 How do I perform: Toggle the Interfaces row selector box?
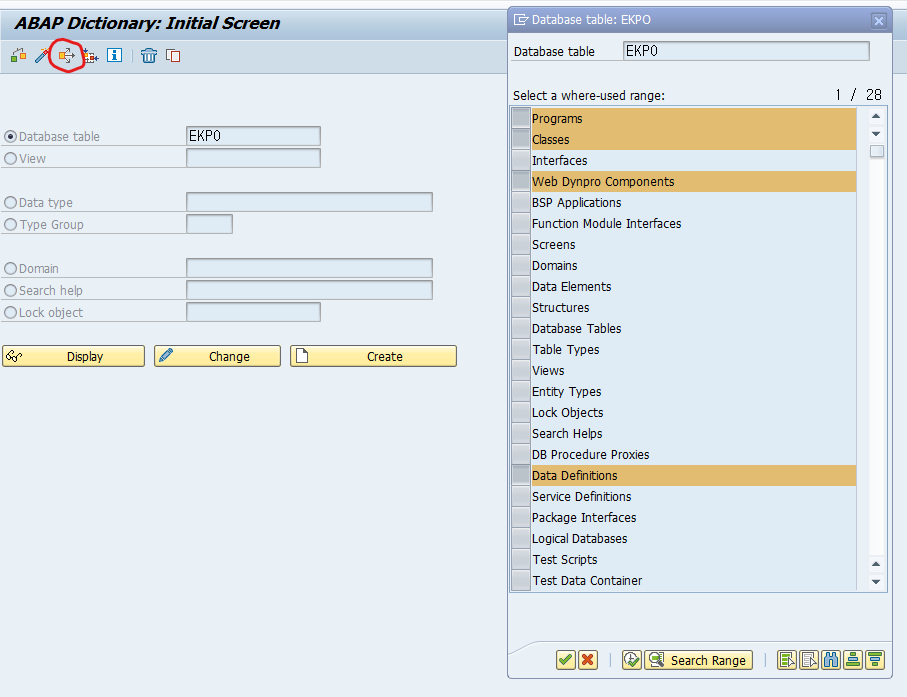[x=521, y=160]
